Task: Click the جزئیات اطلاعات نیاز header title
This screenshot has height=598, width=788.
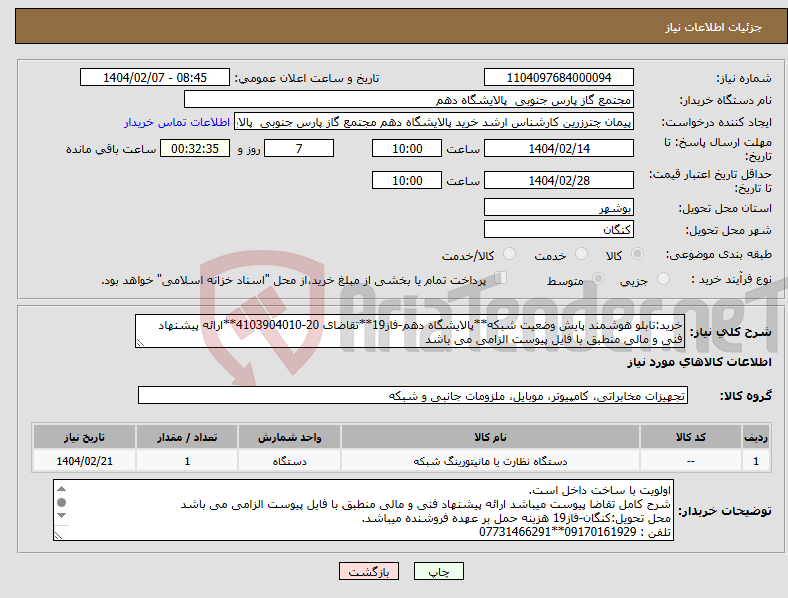Action: [714, 27]
